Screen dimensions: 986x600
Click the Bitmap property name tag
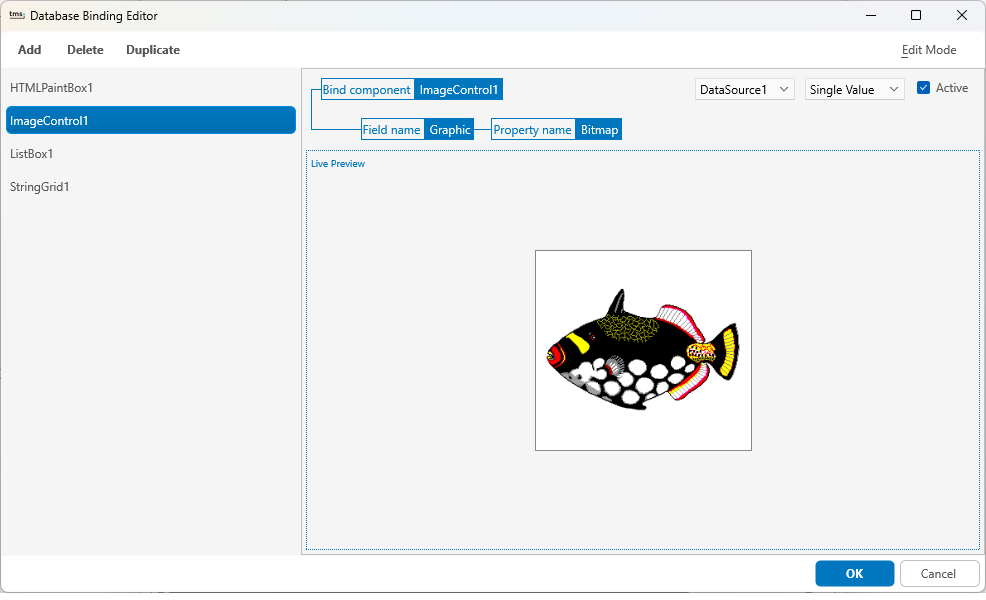pyautogui.click(x=598, y=129)
